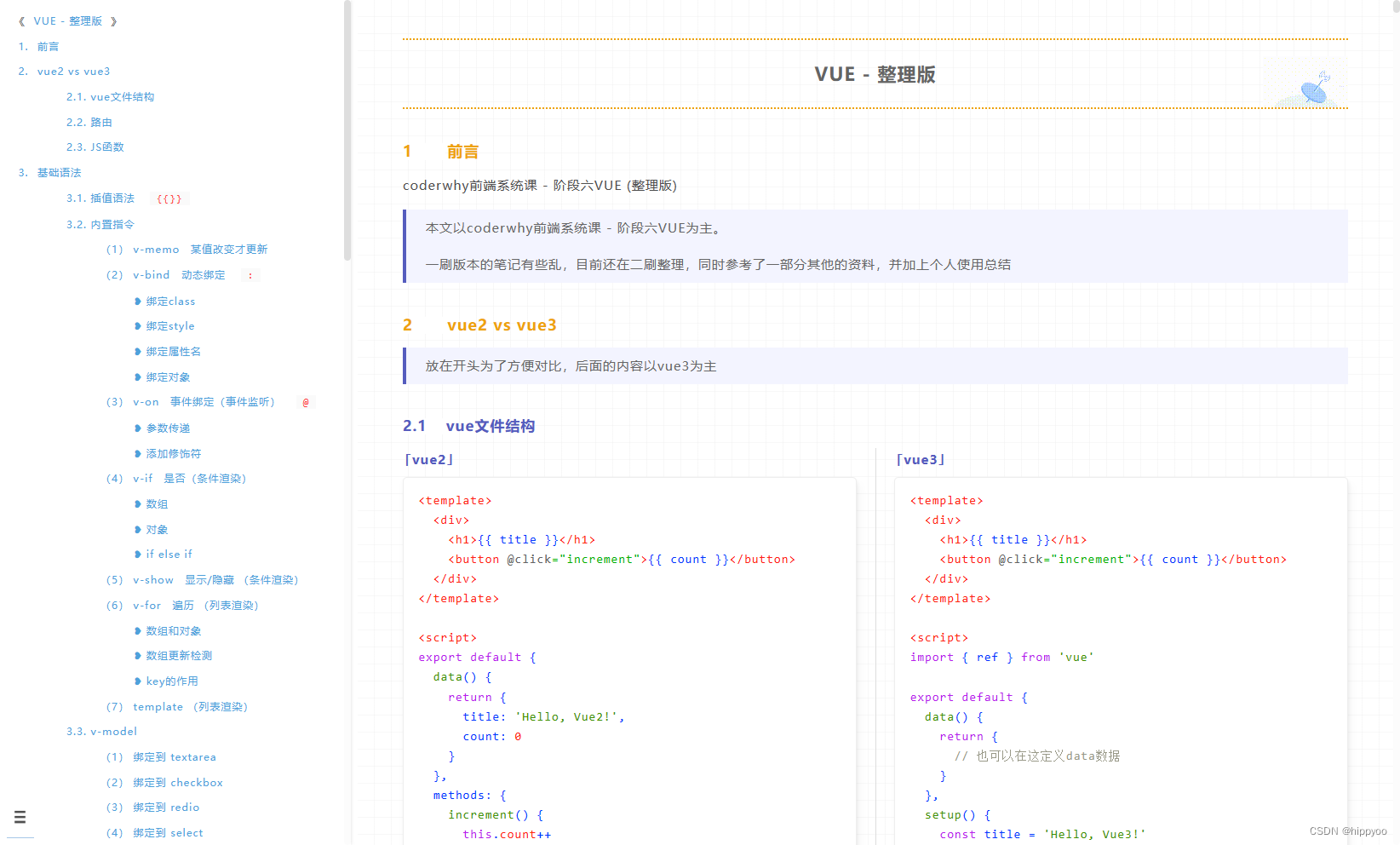Navigate to '(4) v-if 是否' item
The image size is (1400, 845).
pos(176,479)
